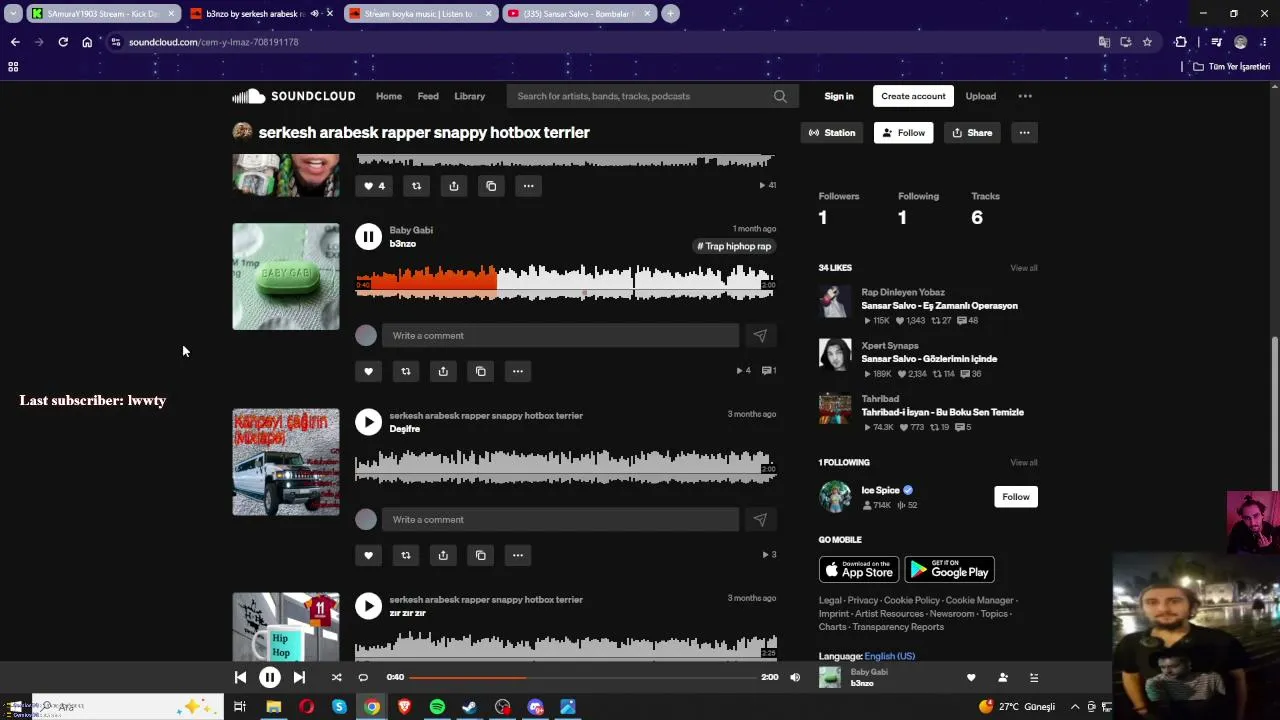
Task: Seek the bottom player progress bar
Action: pos(583,677)
